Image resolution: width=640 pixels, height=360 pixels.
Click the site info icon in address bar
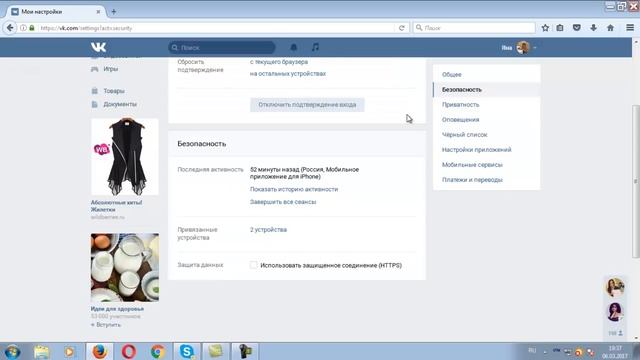point(23,28)
